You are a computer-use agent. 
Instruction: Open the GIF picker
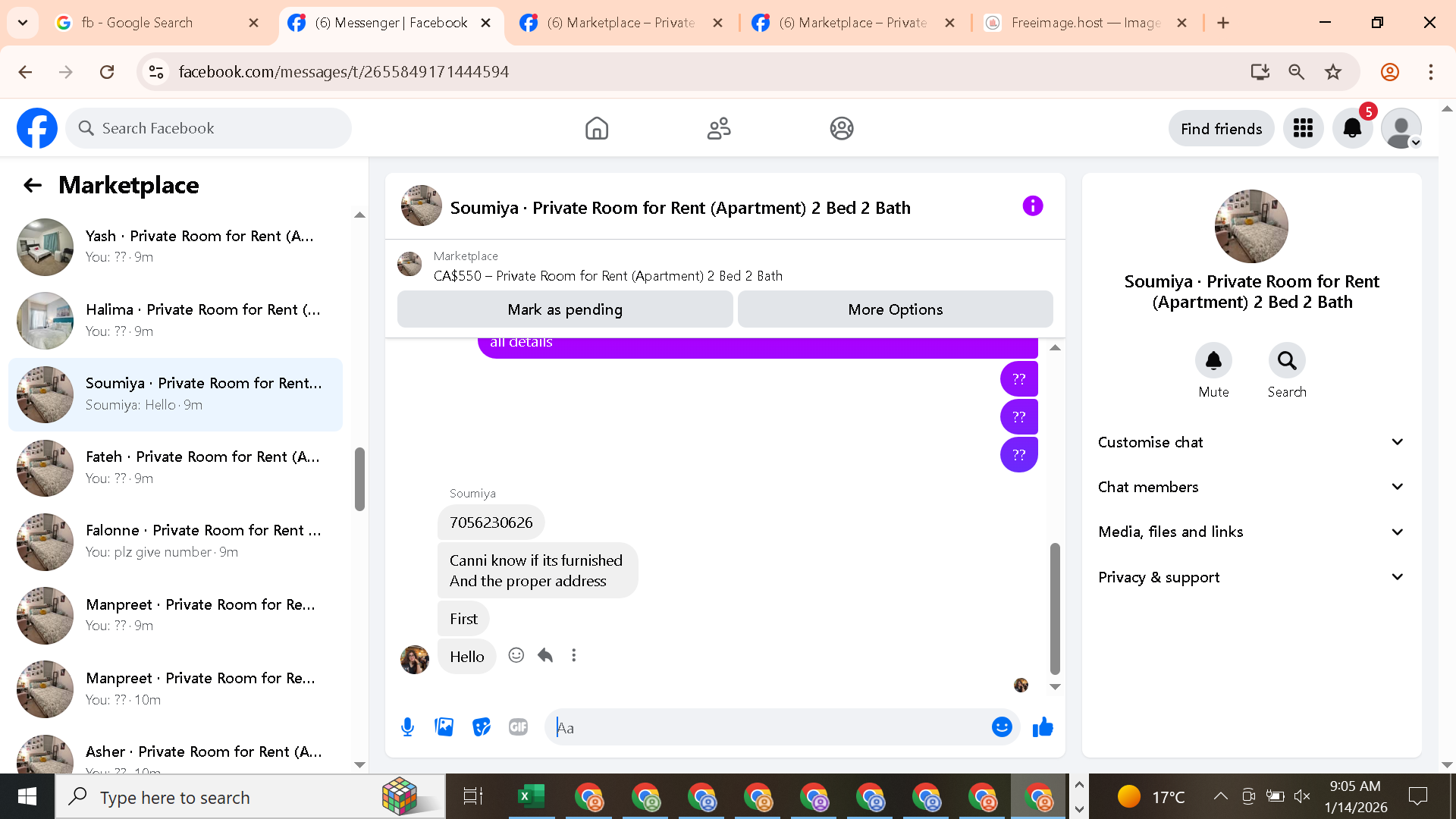519,727
